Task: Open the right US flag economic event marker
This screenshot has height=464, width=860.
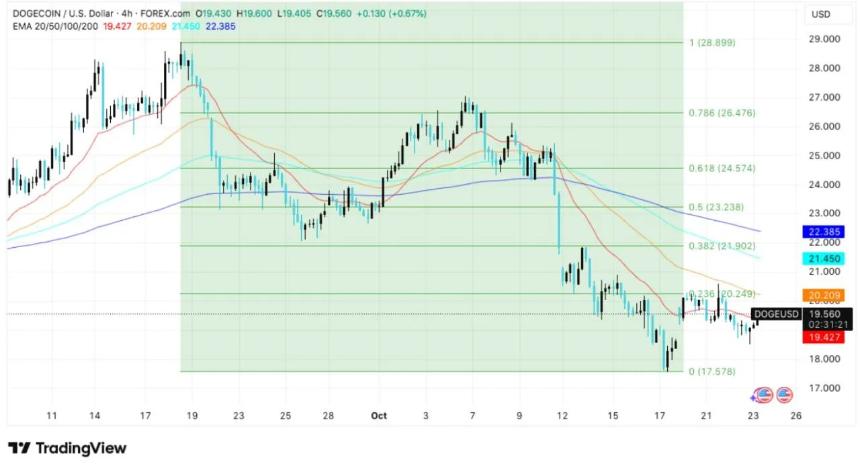Action: coord(784,395)
